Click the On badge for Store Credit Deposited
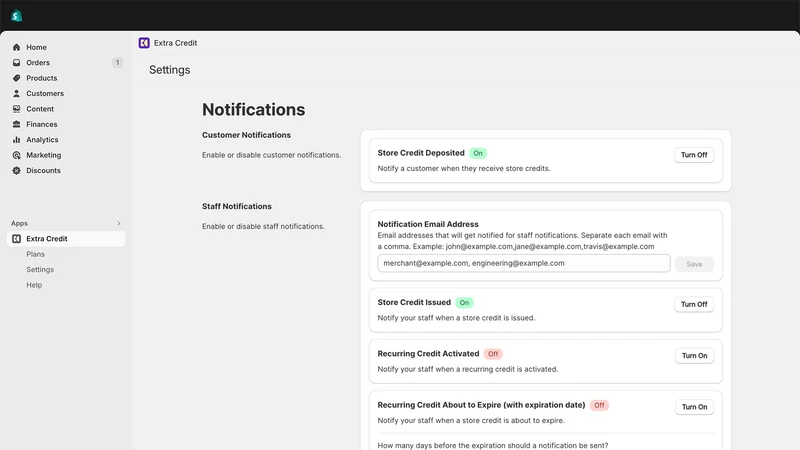This screenshot has width=800, height=450. 478,153
